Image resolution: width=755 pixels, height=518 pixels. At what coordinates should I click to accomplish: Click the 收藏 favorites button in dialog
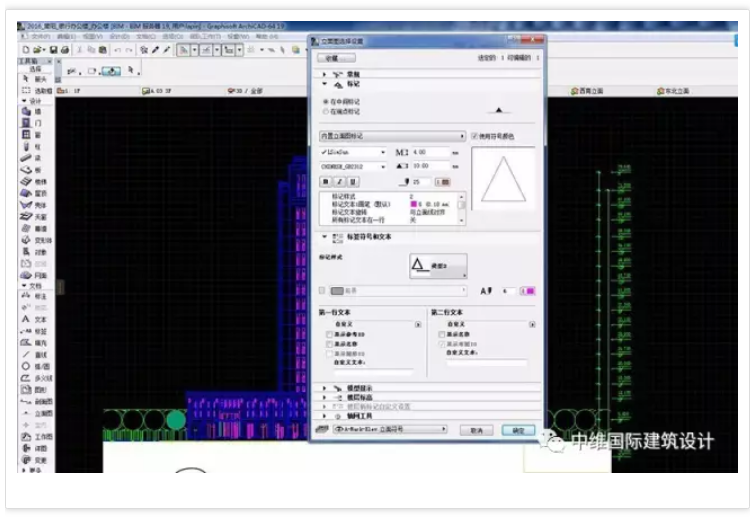[x=336, y=58]
